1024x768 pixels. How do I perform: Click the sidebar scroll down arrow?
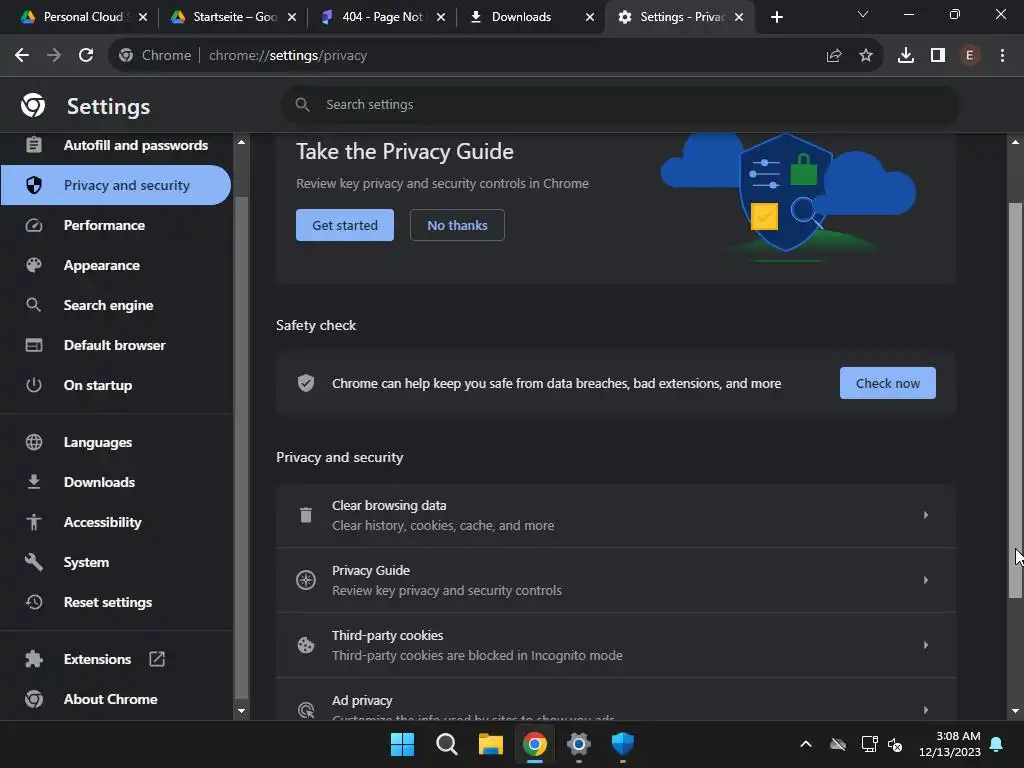241,711
